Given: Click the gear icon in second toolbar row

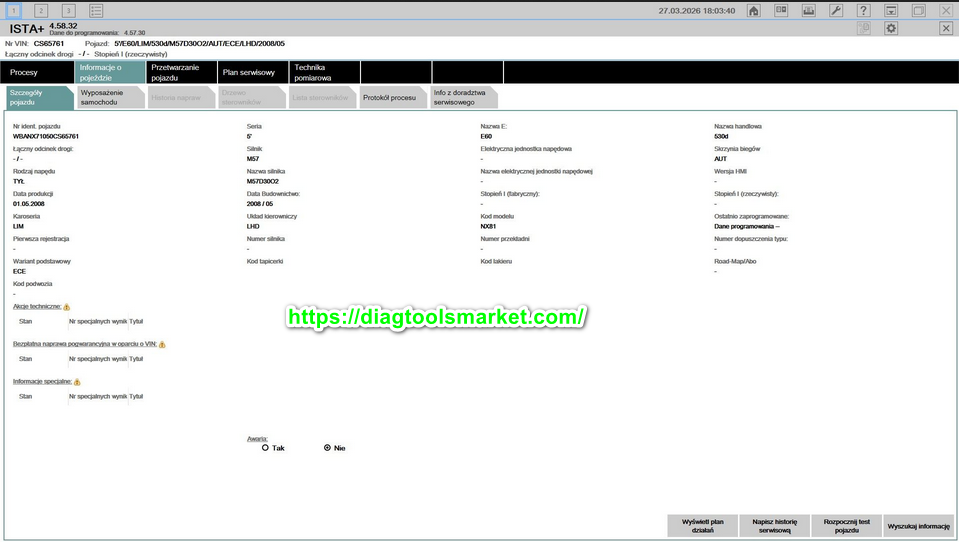Looking at the screenshot, I should coord(891,28).
